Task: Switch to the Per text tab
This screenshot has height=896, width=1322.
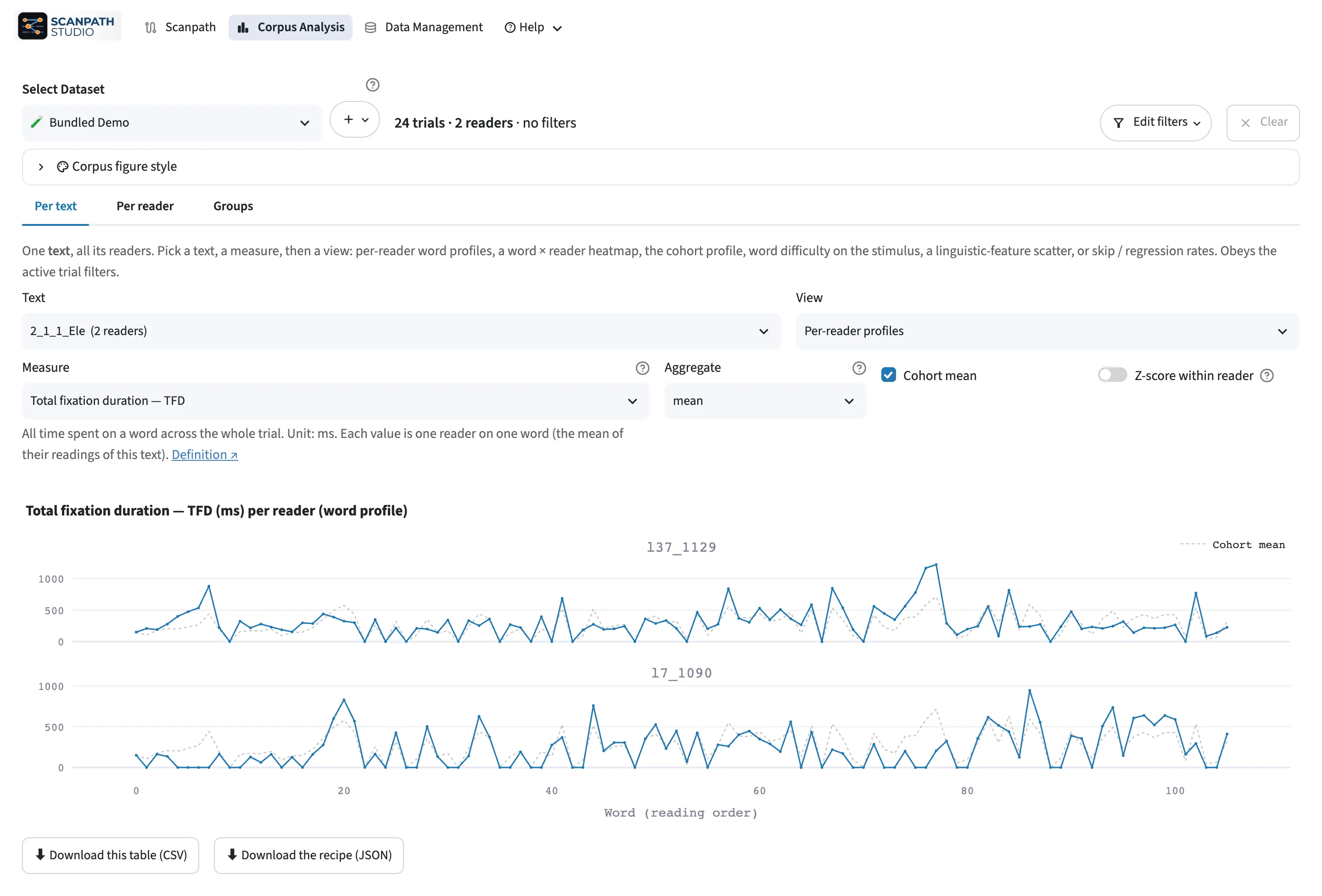Action: tap(55, 206)
